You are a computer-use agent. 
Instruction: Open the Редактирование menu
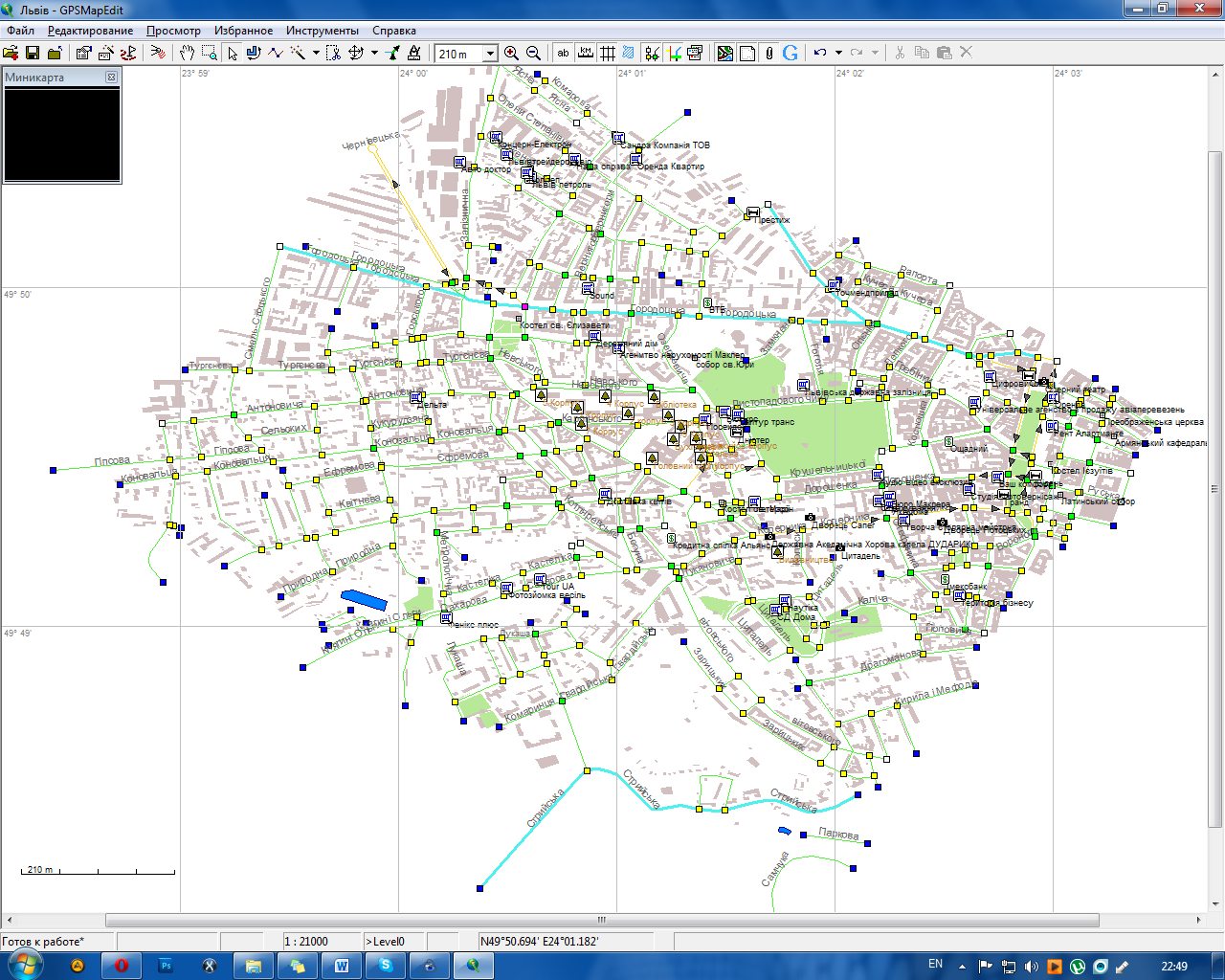pos(90,31)
